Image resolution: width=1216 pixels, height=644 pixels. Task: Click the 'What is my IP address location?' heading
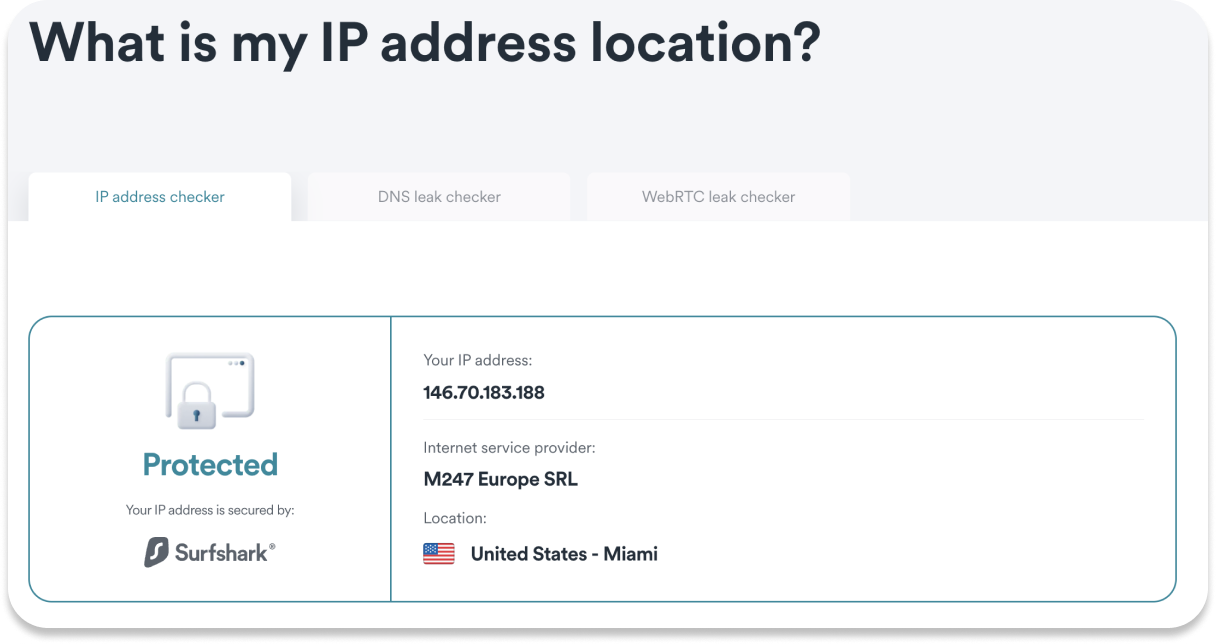point(424,42)
